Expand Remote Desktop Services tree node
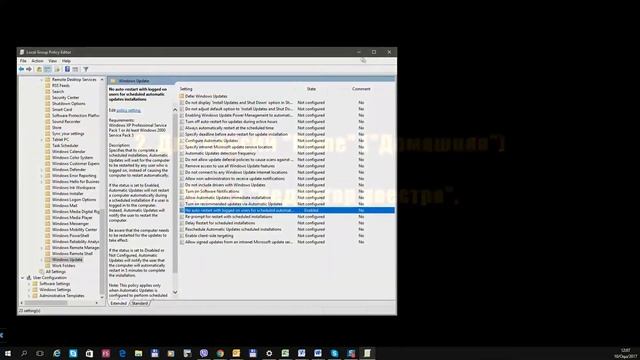 coord(42,80)
